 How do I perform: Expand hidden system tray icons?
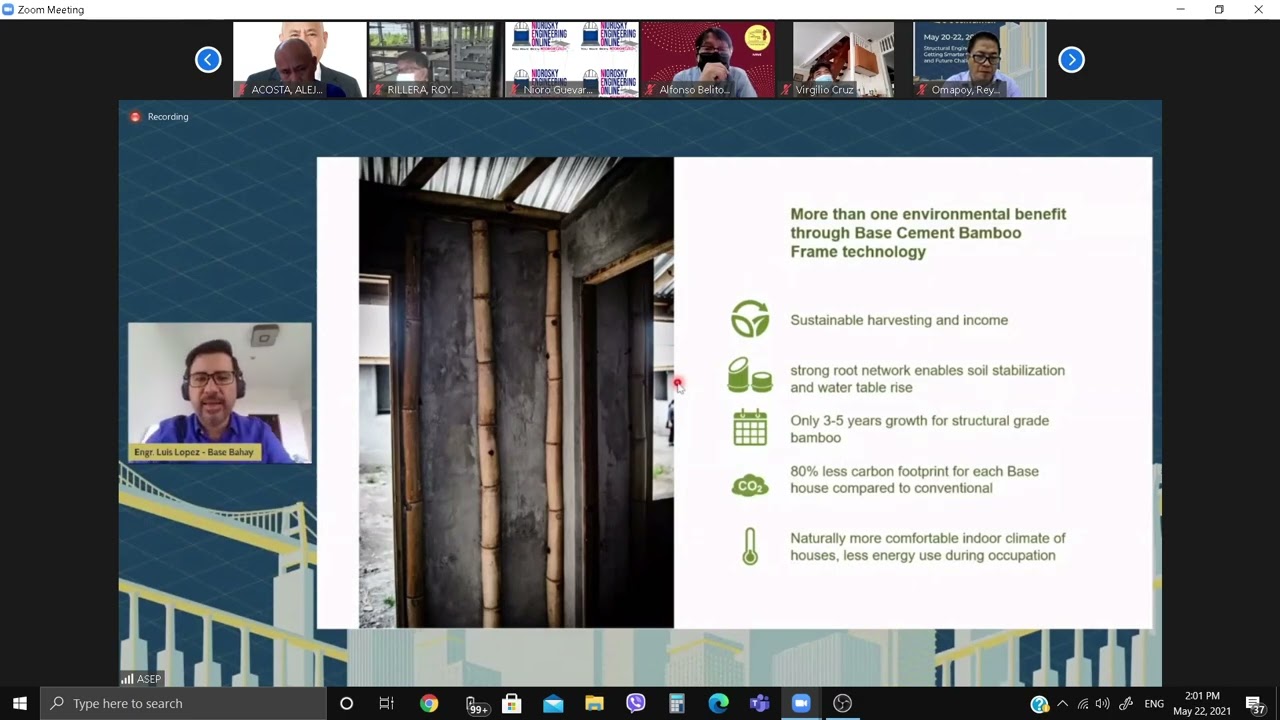click(1062, 704)
